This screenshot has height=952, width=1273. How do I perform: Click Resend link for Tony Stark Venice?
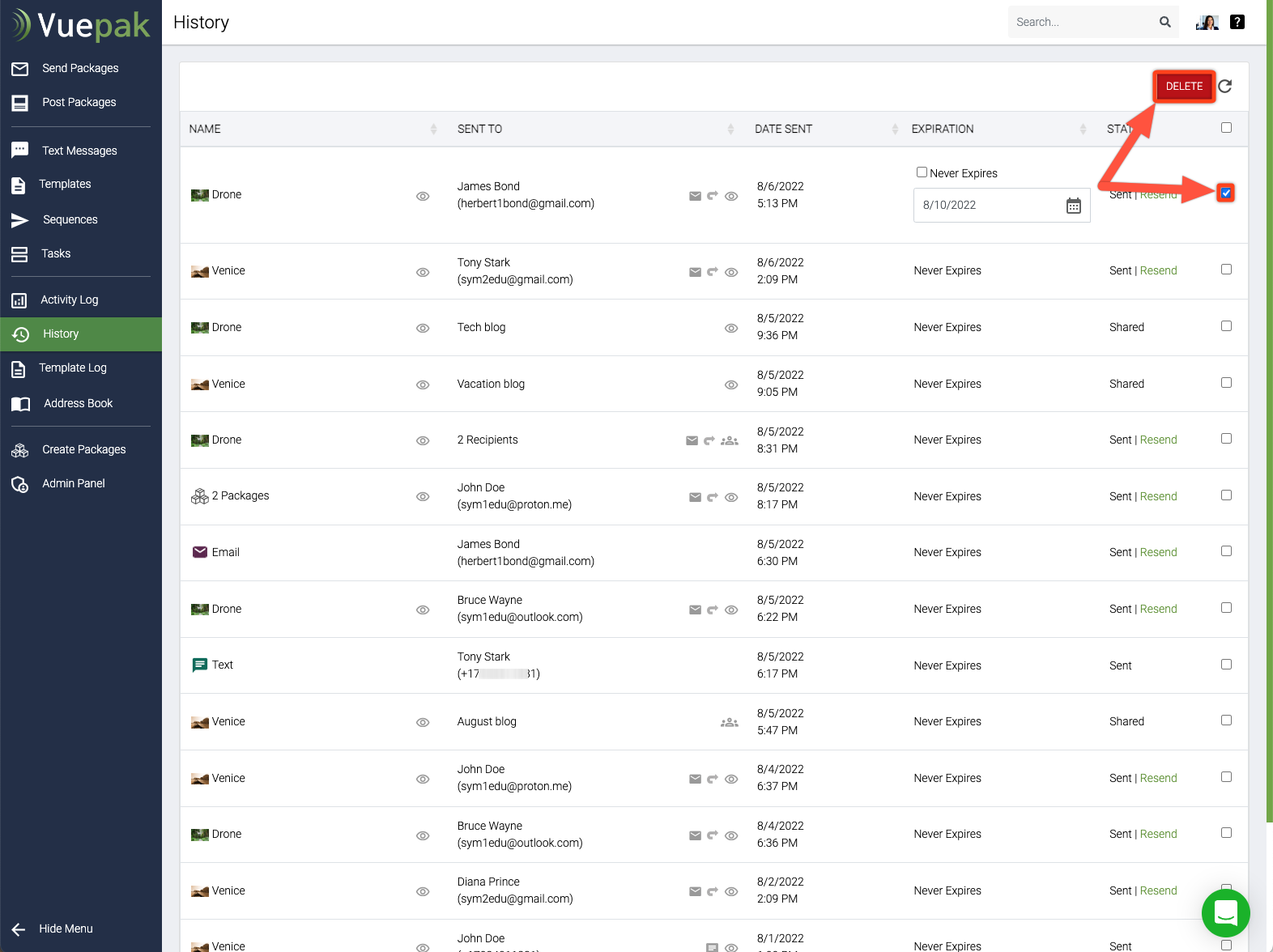[x=1158, y=271]
